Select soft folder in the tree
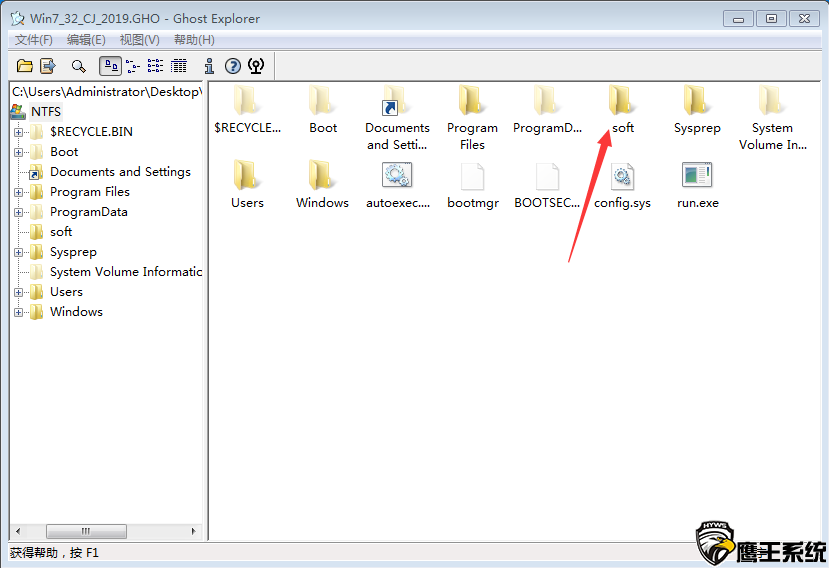Image resolution: width=829 pixels, height=568 pixels. point(61,232)
